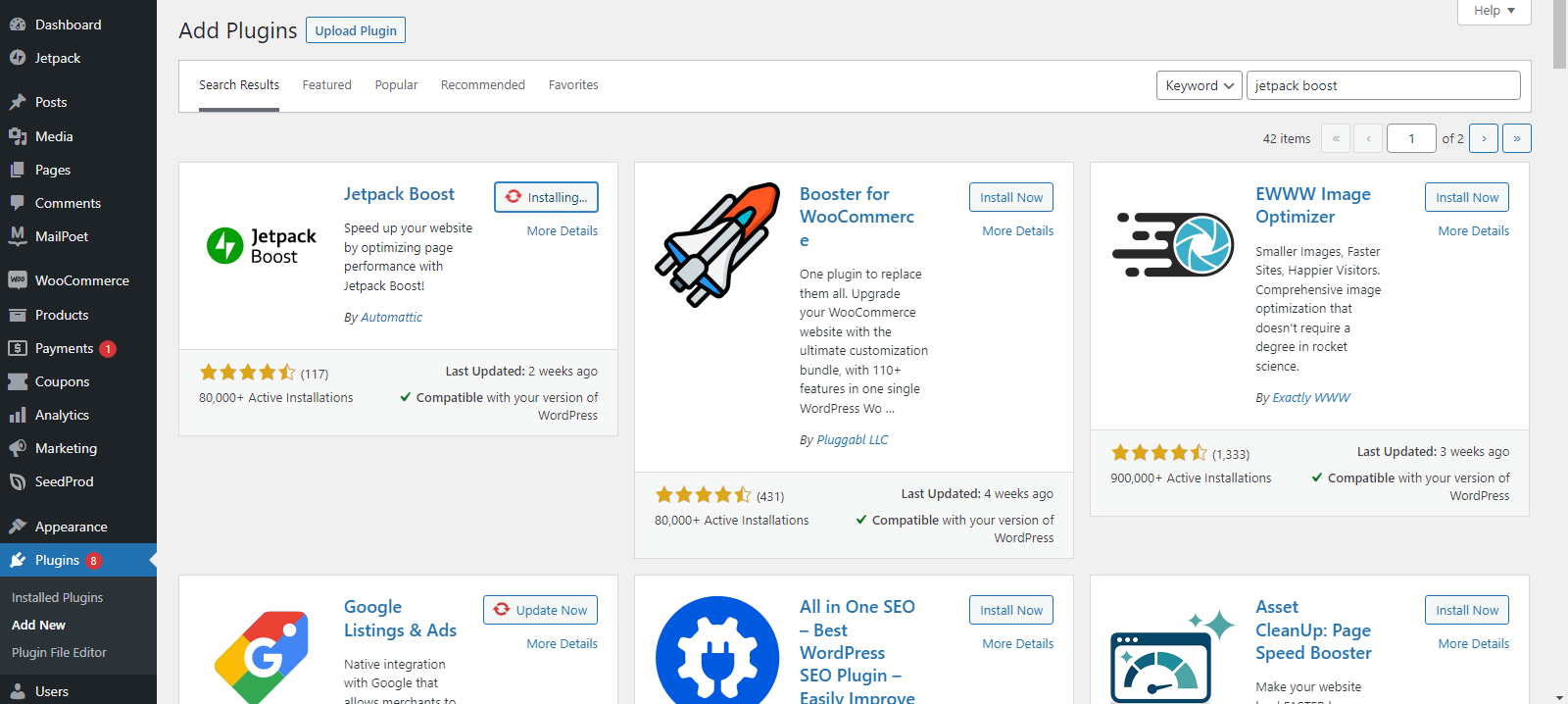Open More Details for Jetpack Boost
This screenshot has height=704, width=1568.
562,230
